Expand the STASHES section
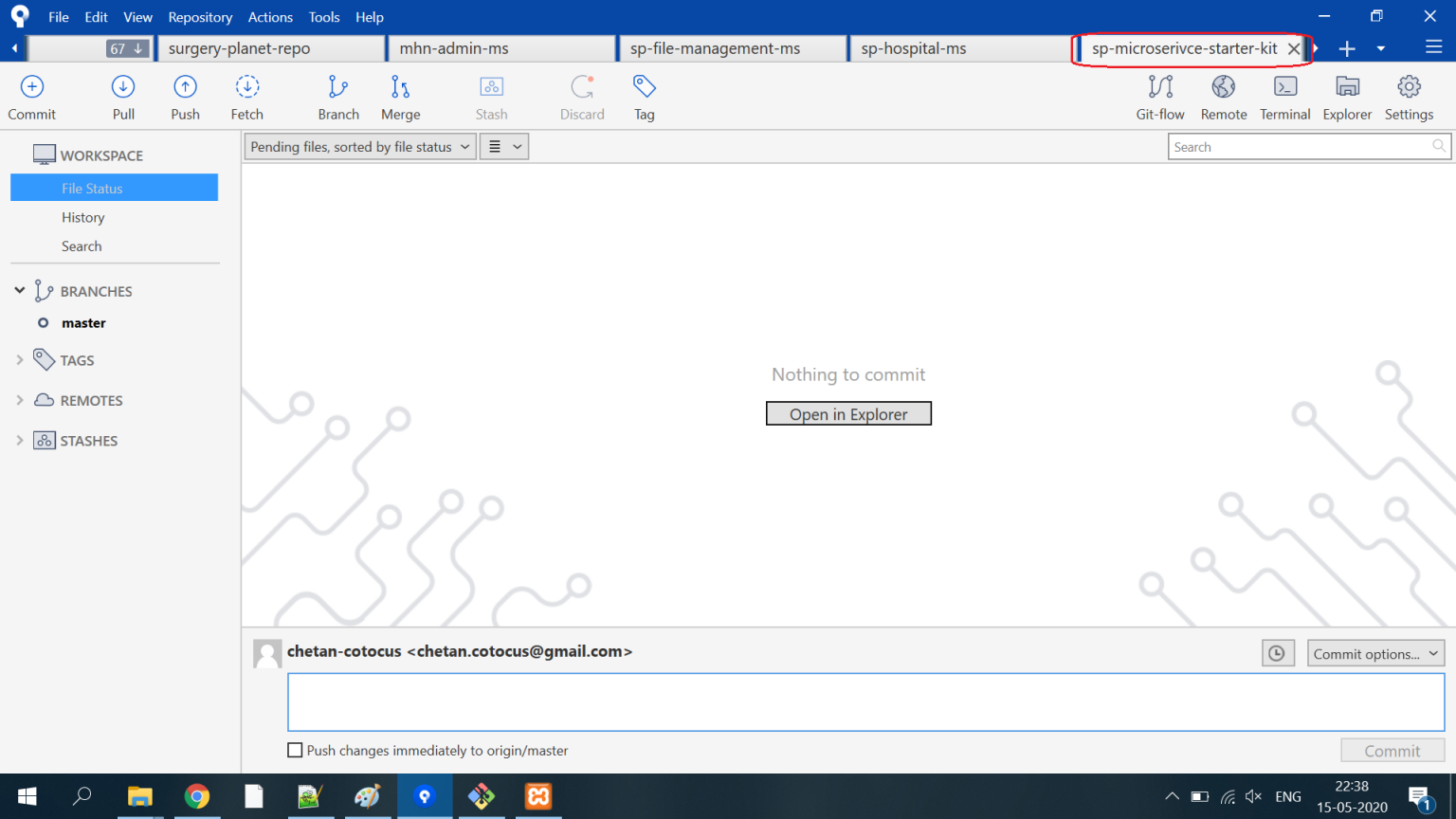Viewport: 1456px width, 819px height. [x=20, y=440]
